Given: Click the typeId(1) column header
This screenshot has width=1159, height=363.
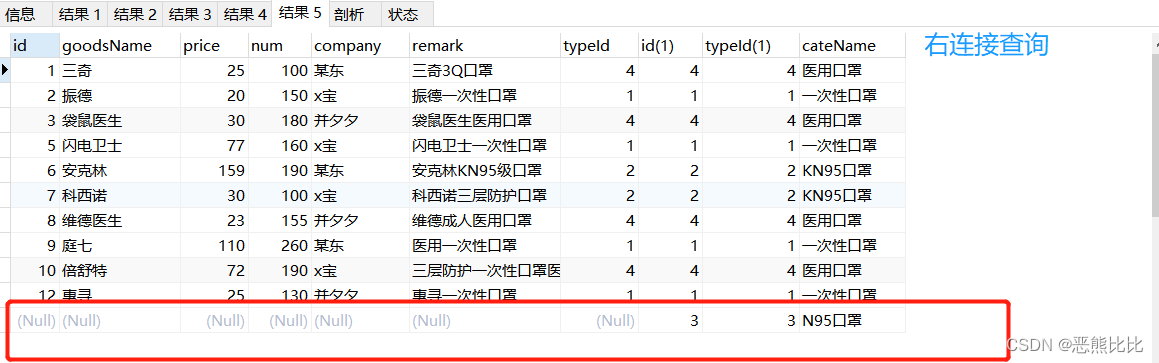Looking at the screenshot, I should 751,46.
